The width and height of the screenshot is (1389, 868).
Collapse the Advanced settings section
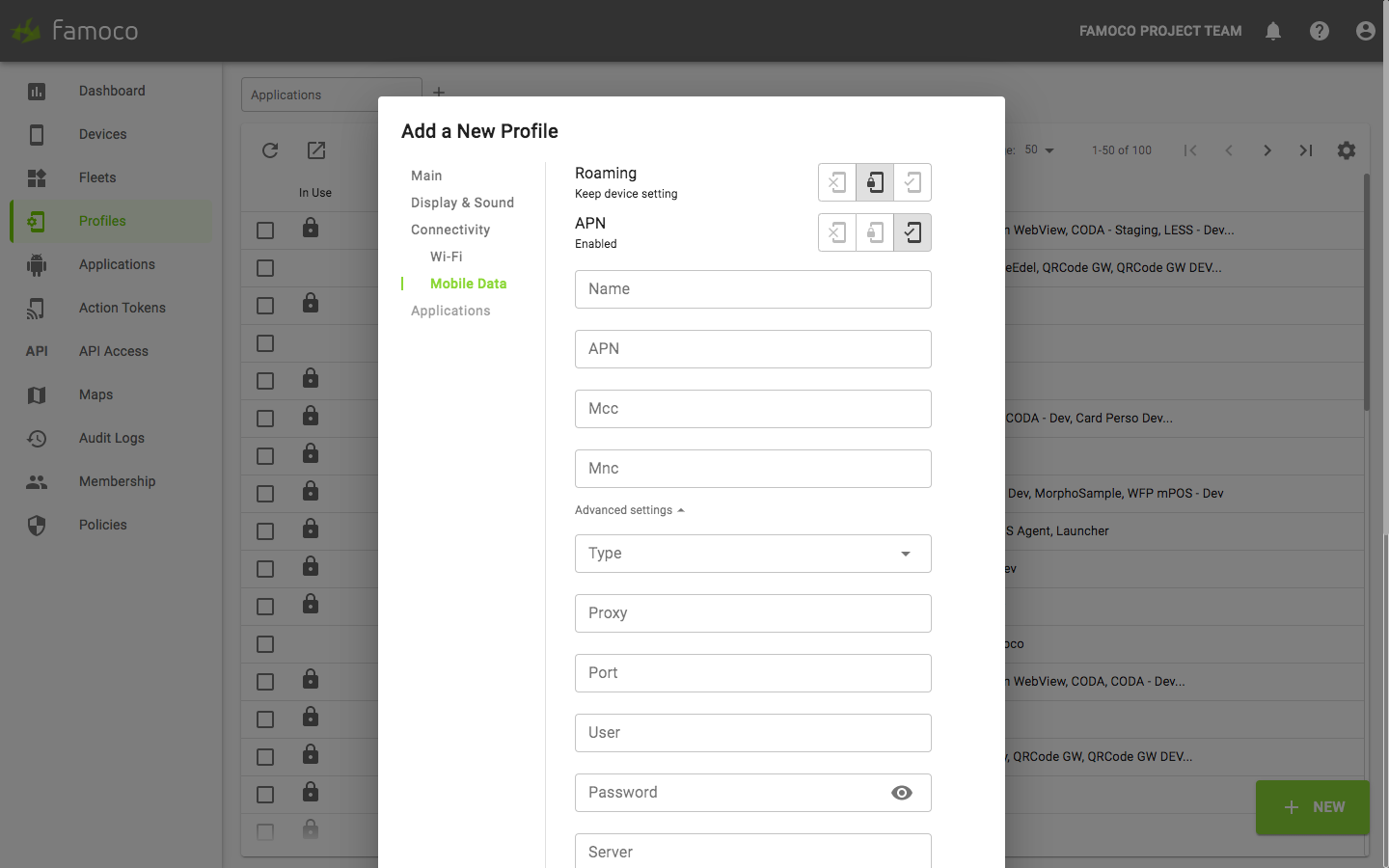(630, 510)
